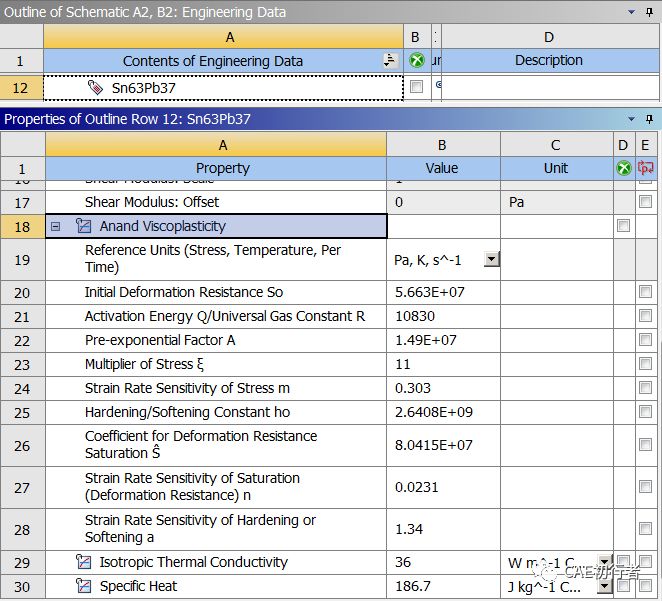662x601 pixels.
Task: Click the sort icon in Contents of Engineering Data header
Action: 390,61
